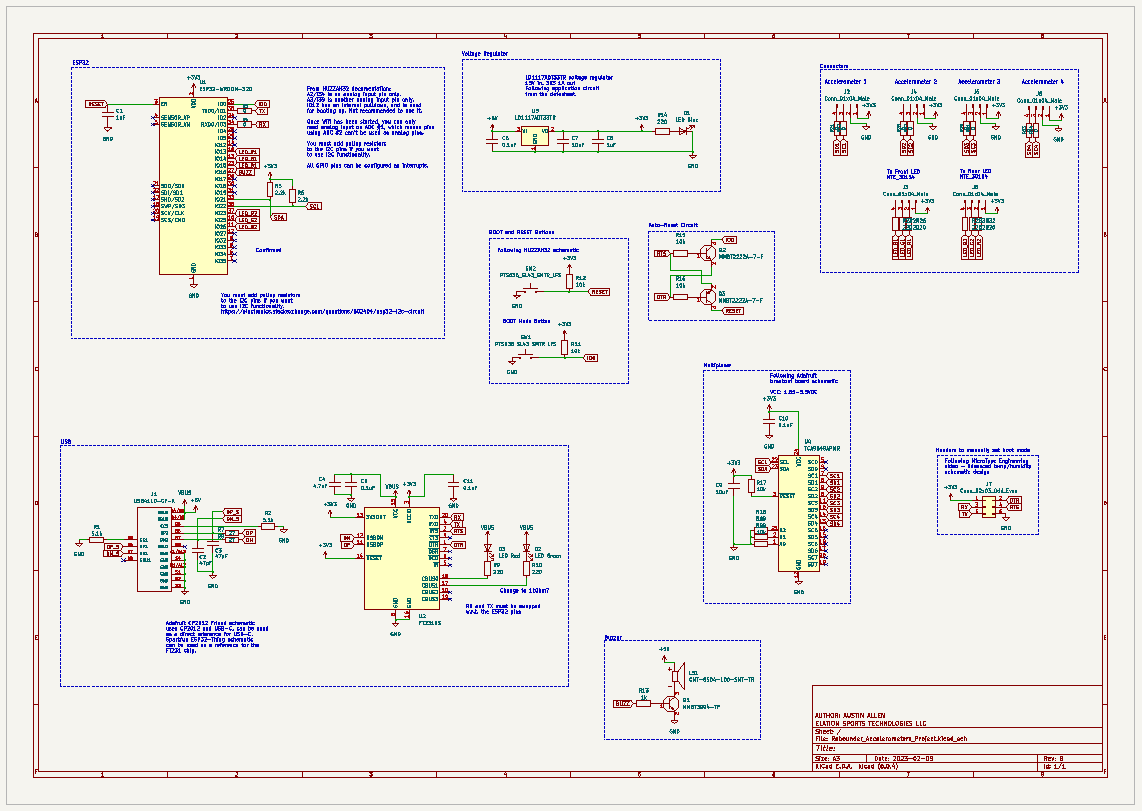The image size is (1142, 811).
Task: Open the electronics.stackexchange.com esp32-i2c-circuit hyperlink
Action: click(x=322, y=311)
